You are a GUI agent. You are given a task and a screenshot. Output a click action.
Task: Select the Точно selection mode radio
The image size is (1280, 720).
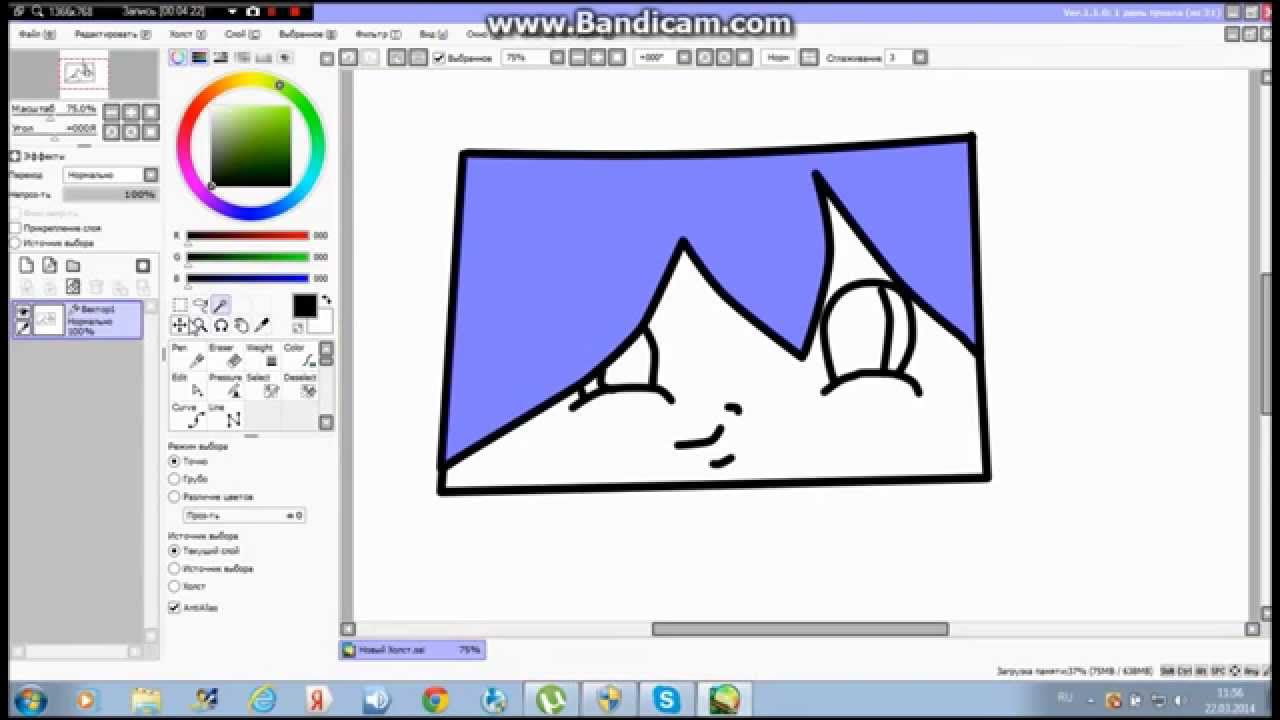[x=174, y=461]
